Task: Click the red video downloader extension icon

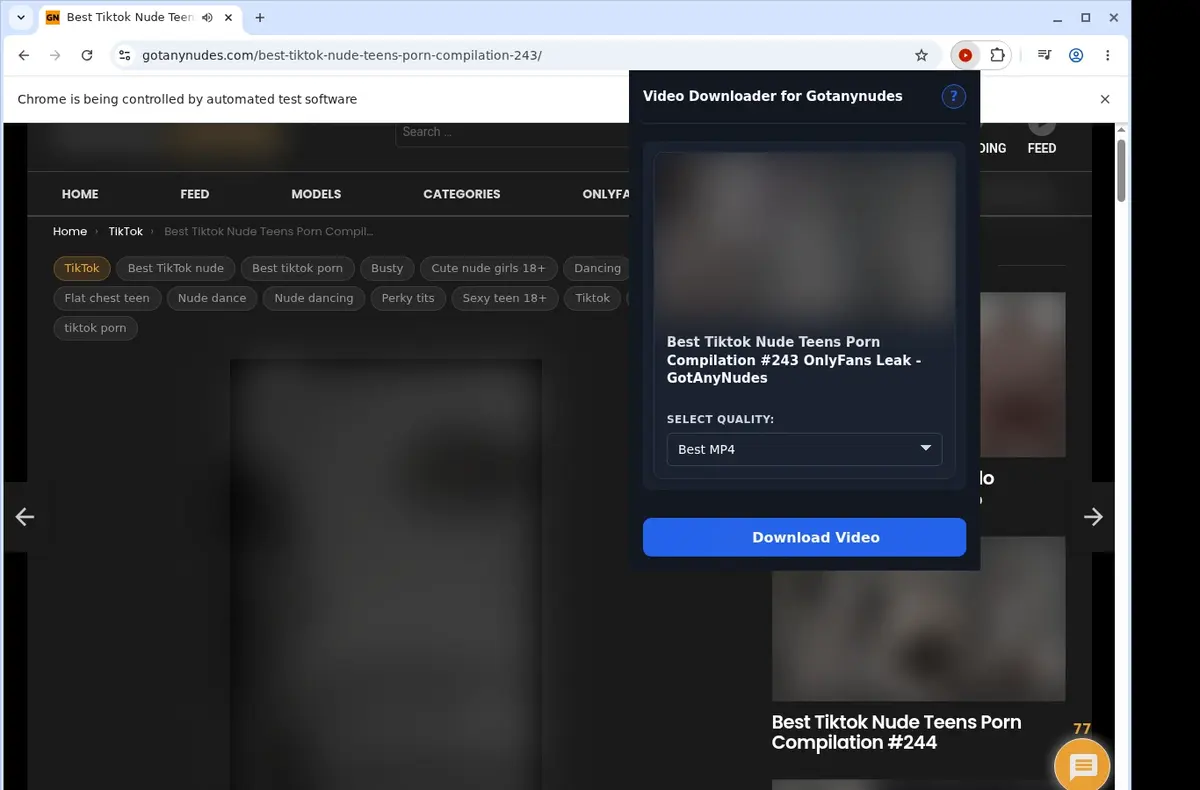Action: tap(965, 56)
